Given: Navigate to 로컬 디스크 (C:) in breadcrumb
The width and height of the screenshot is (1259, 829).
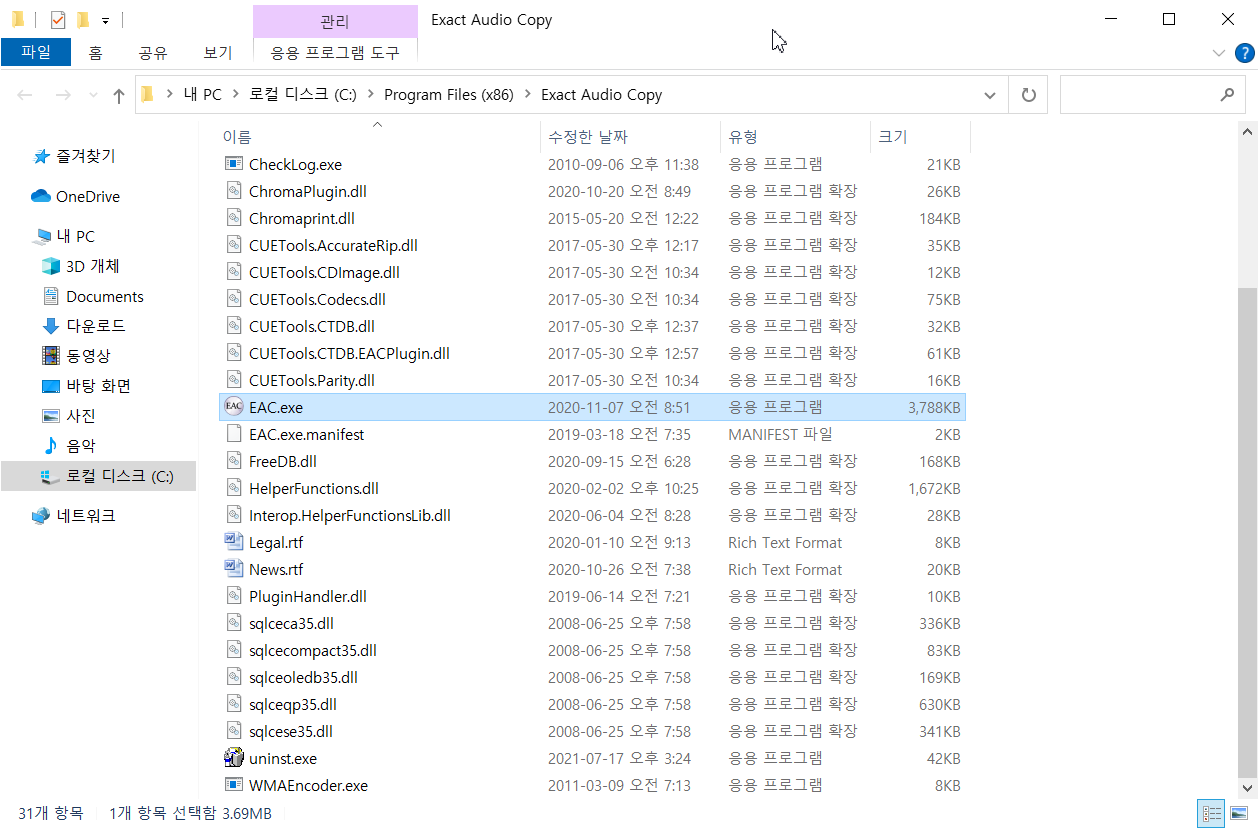Looking at the screenshot, I should click(303, 95).
